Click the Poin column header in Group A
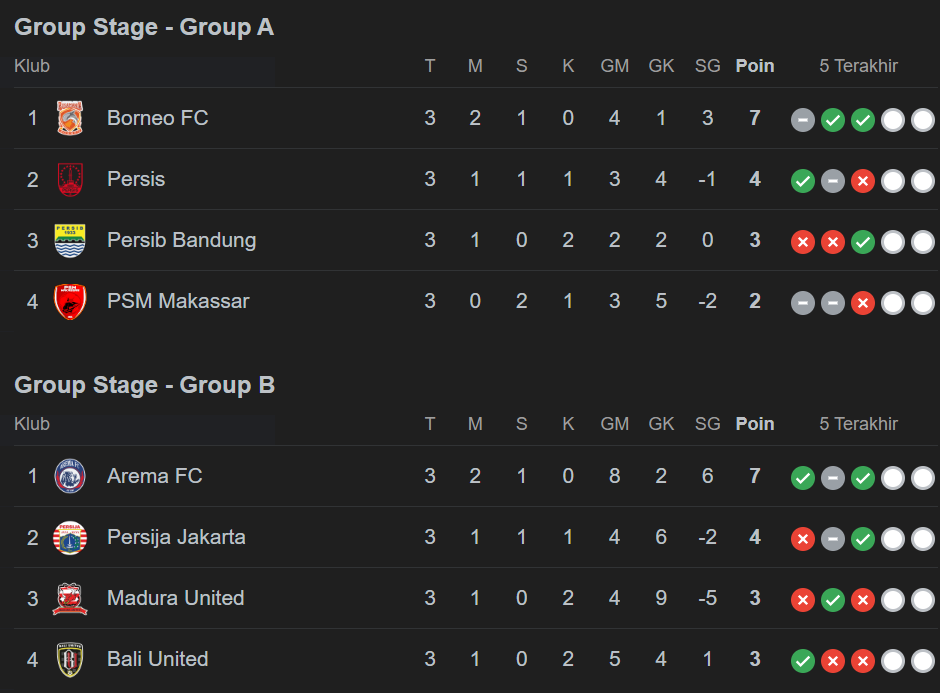 pyautogui.click(x=755, y=66)
